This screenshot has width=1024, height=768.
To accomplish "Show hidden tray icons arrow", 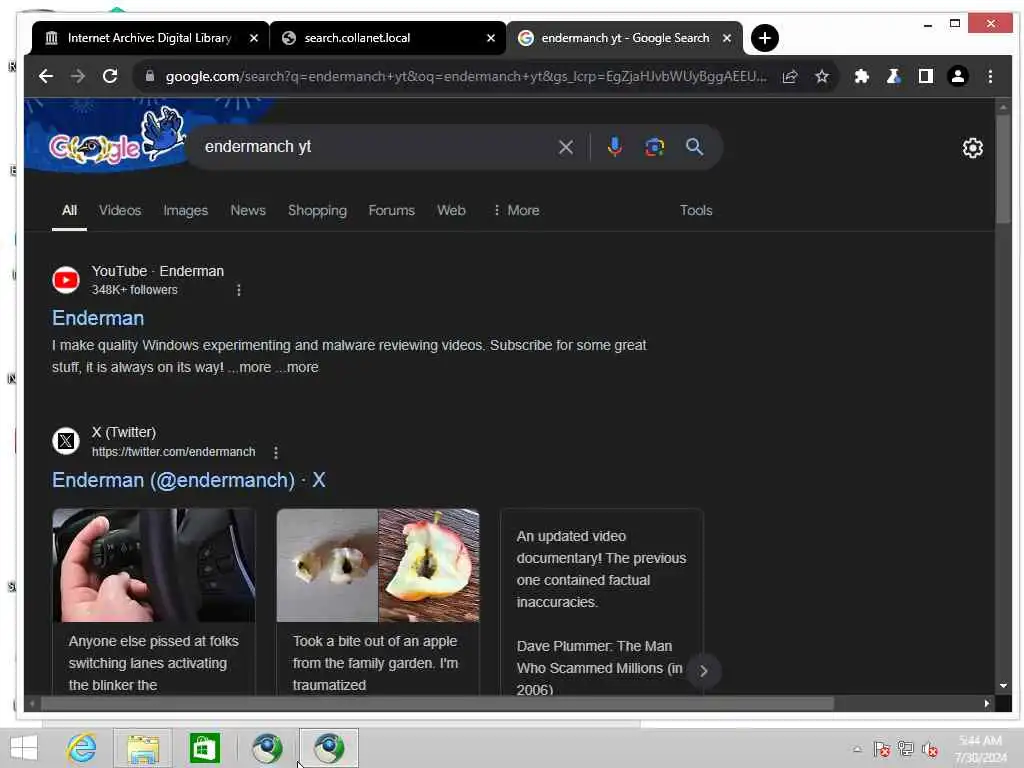I will click(x=857, y=749).
